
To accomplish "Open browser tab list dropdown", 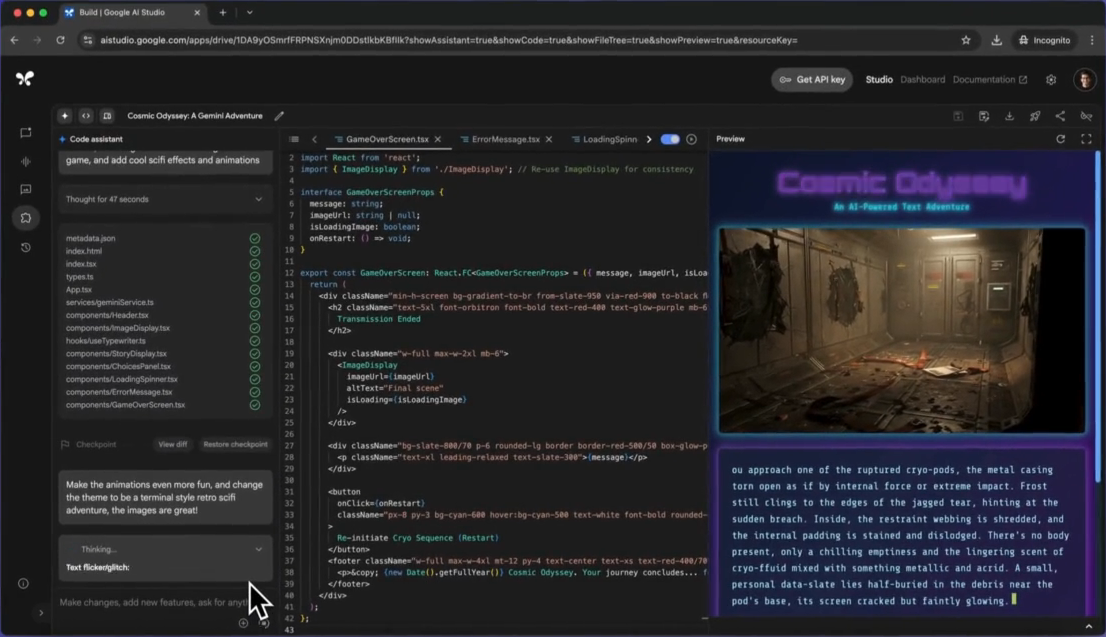I will [x=249, y=12].
